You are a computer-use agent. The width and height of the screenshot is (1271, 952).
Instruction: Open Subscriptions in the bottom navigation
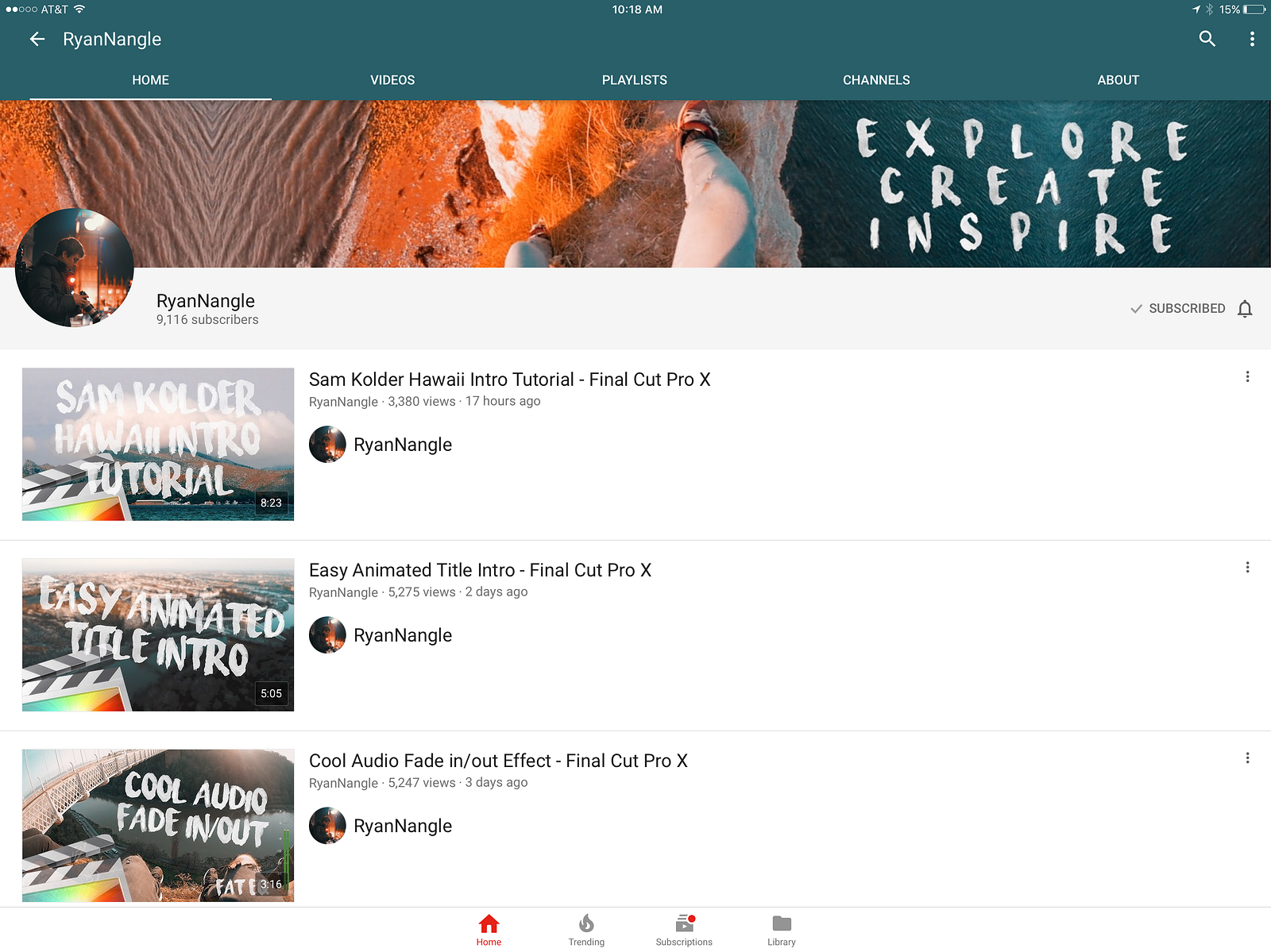pyautogui.click(x=684, y=930)
